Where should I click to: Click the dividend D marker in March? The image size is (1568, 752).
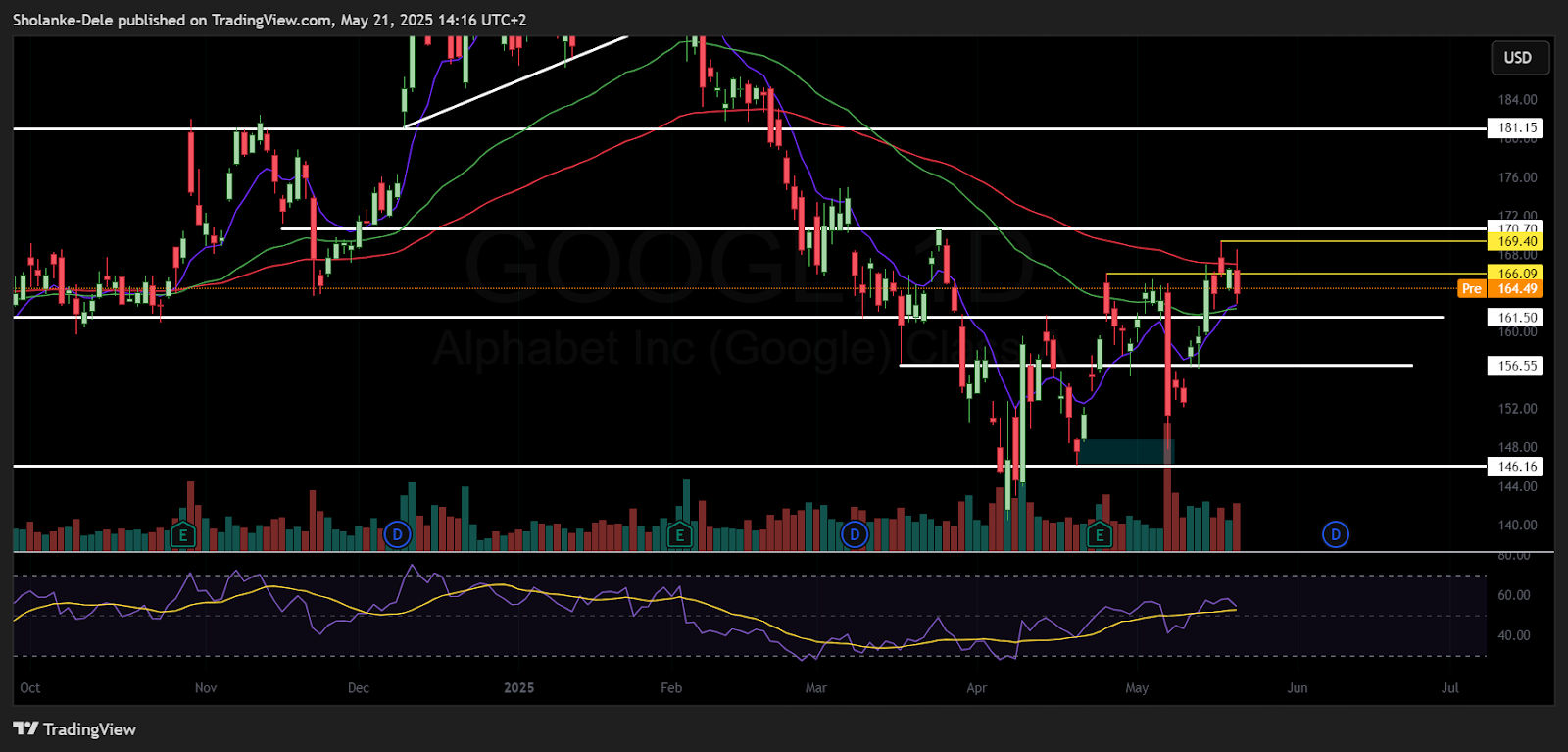[855, 535]
